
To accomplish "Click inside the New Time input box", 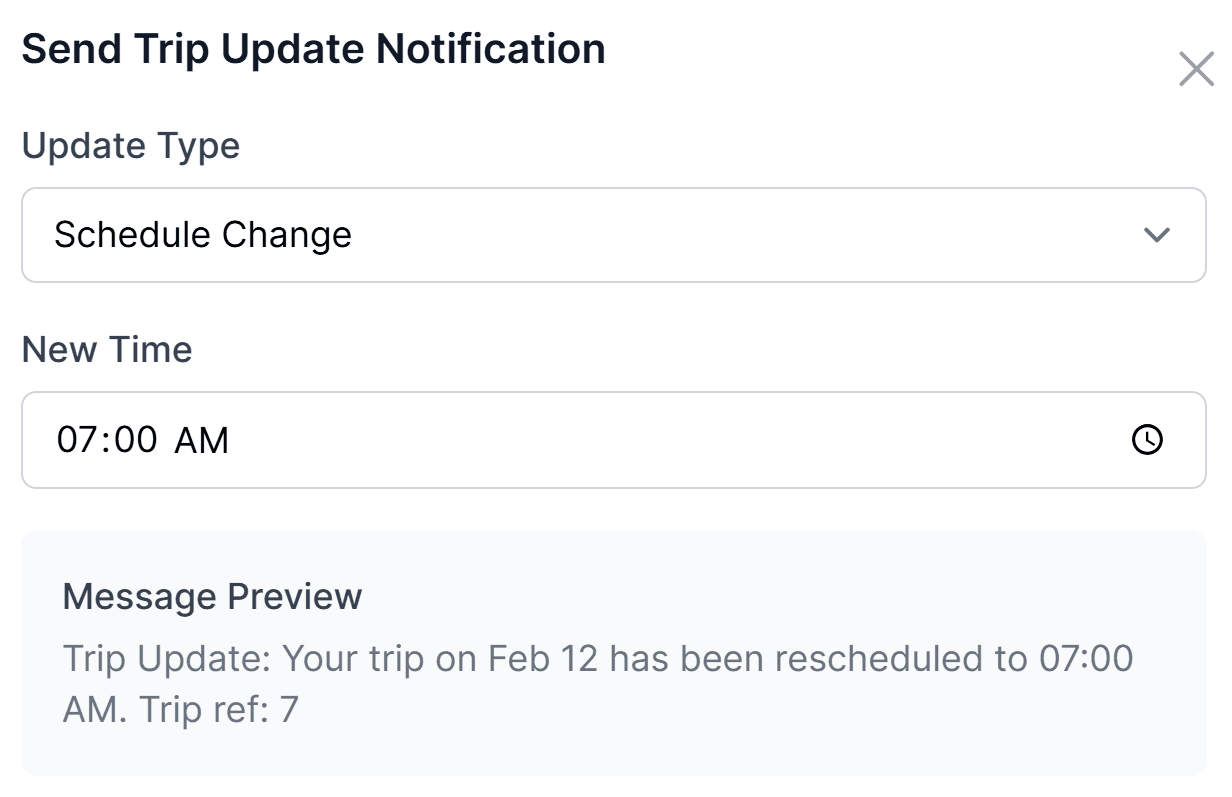I will (x=500, y=440).
